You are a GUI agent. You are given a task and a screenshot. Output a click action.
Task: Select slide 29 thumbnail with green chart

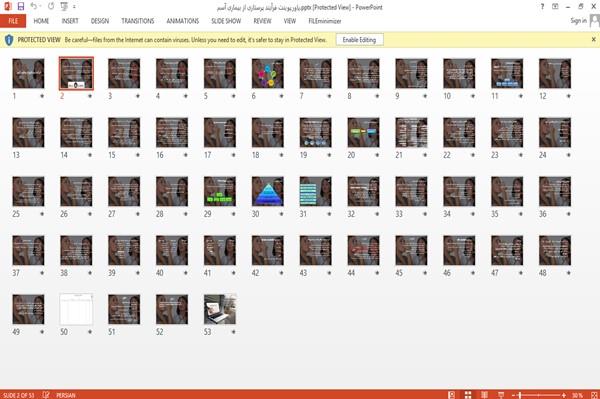[220, 191]
